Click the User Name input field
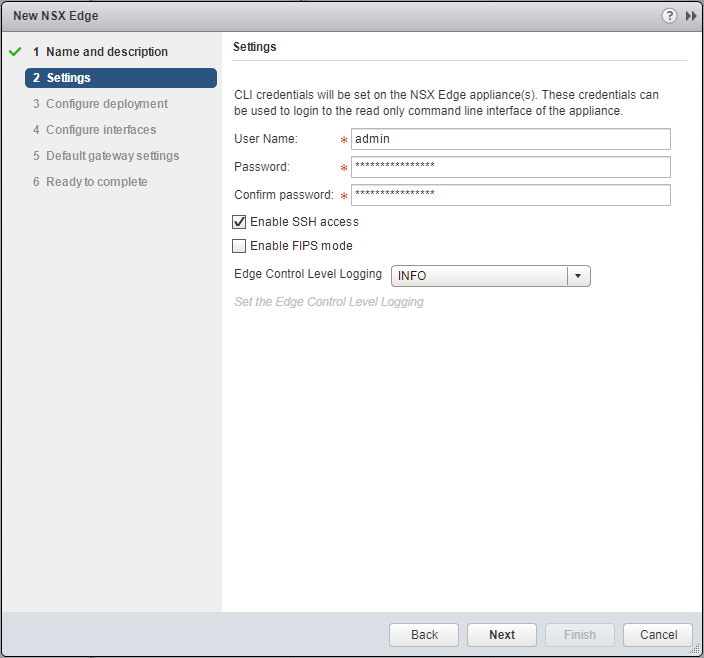Viewport: 704px width, 658px height. (510, 139)
